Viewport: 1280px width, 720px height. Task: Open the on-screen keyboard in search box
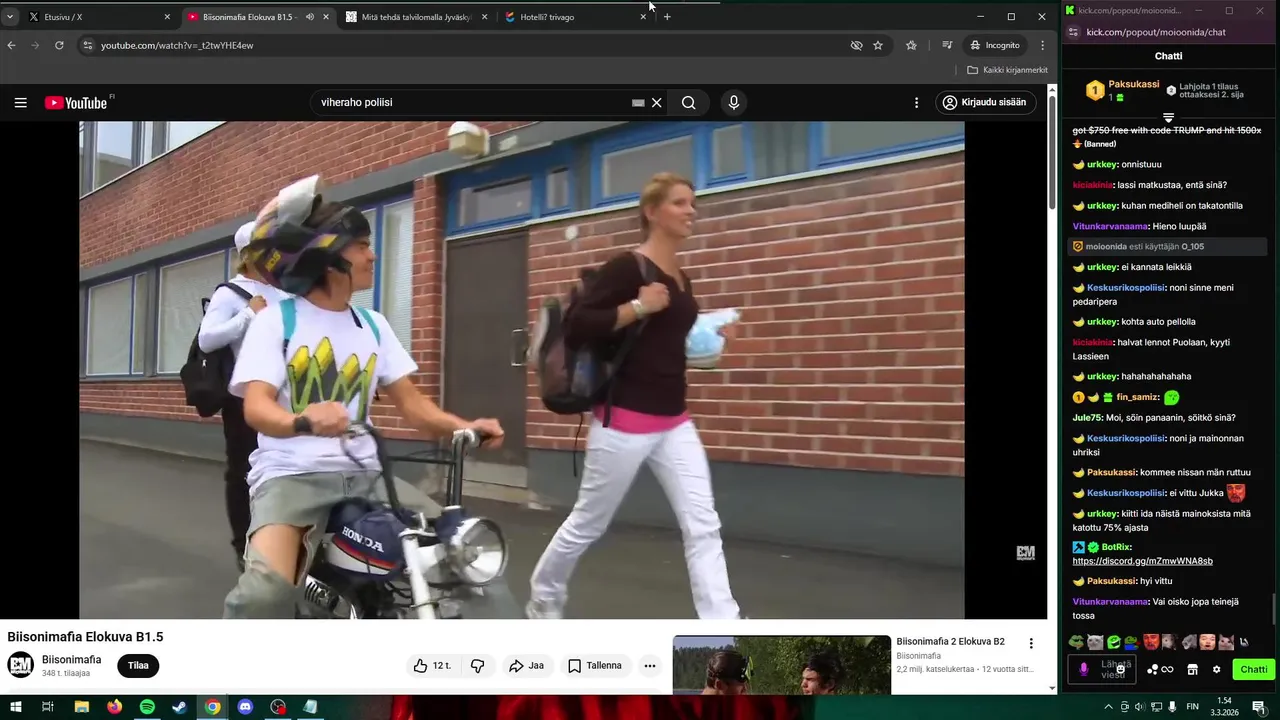coord(638,102)
